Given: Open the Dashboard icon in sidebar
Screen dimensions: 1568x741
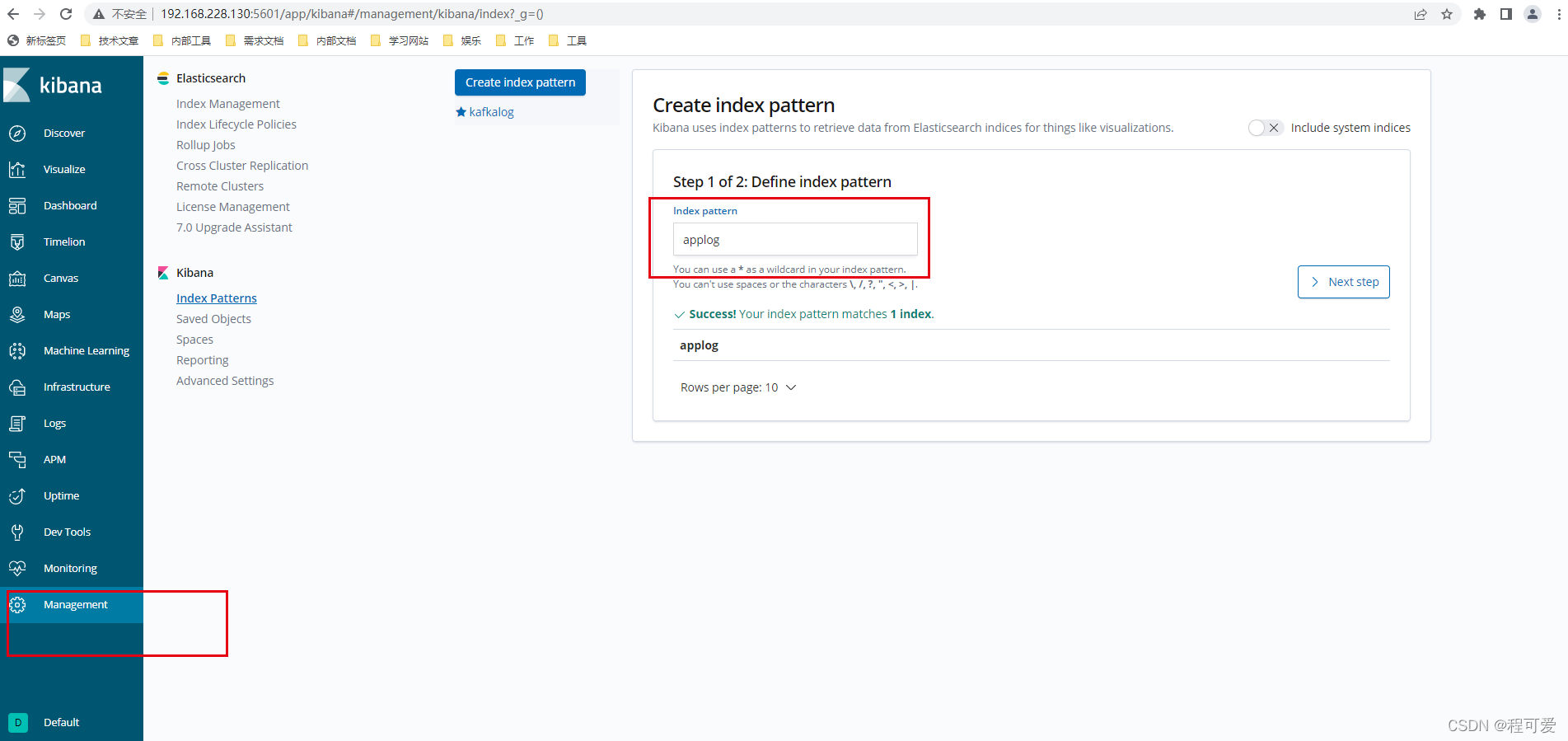Looking at the screenshot, I should (x=17, y=206).
